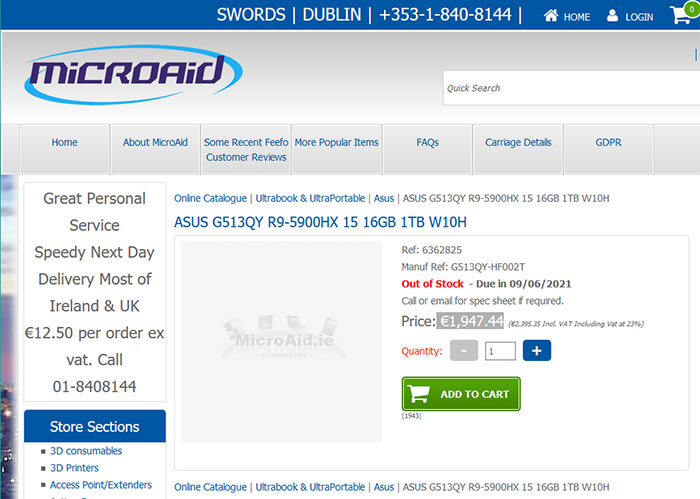The image size is (700, 499).
Task: Increase quantity with the plus button
Action: click(x=537, y=351)
